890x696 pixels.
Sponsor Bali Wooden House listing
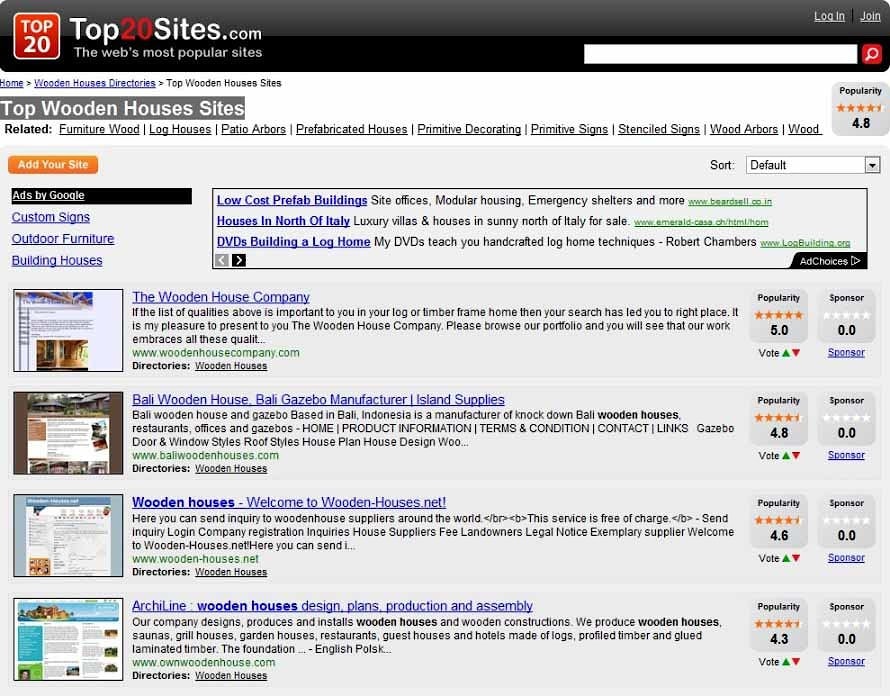click(846, 455)
